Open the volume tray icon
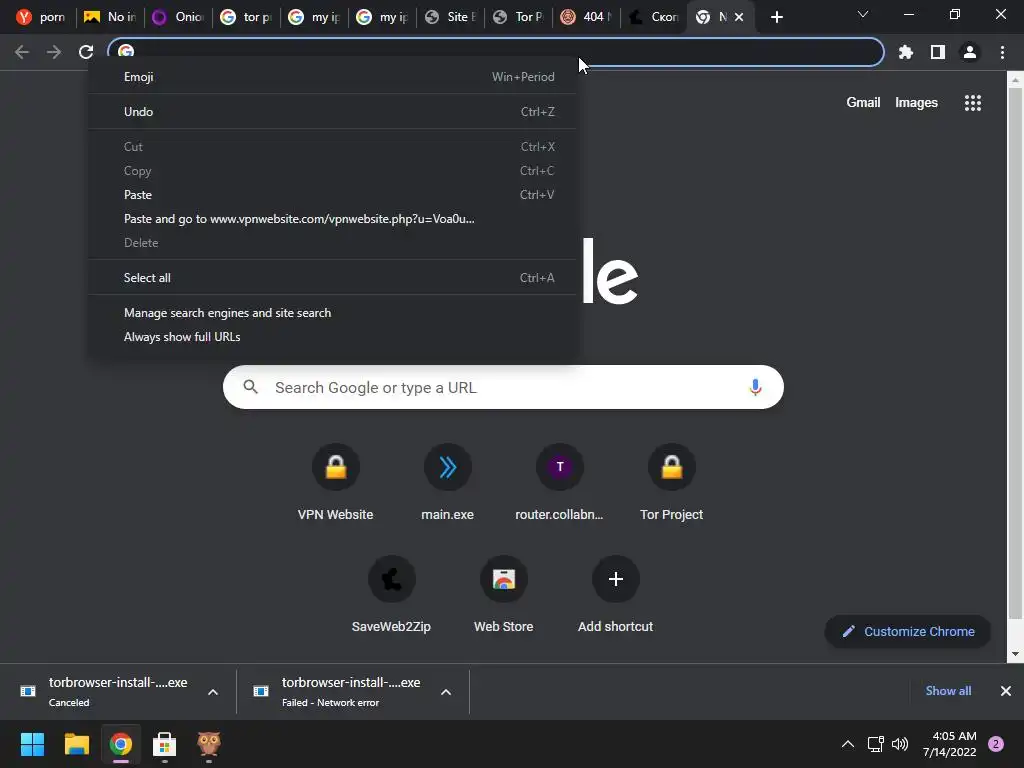1024x768 pixels. [x=900, y=744]
